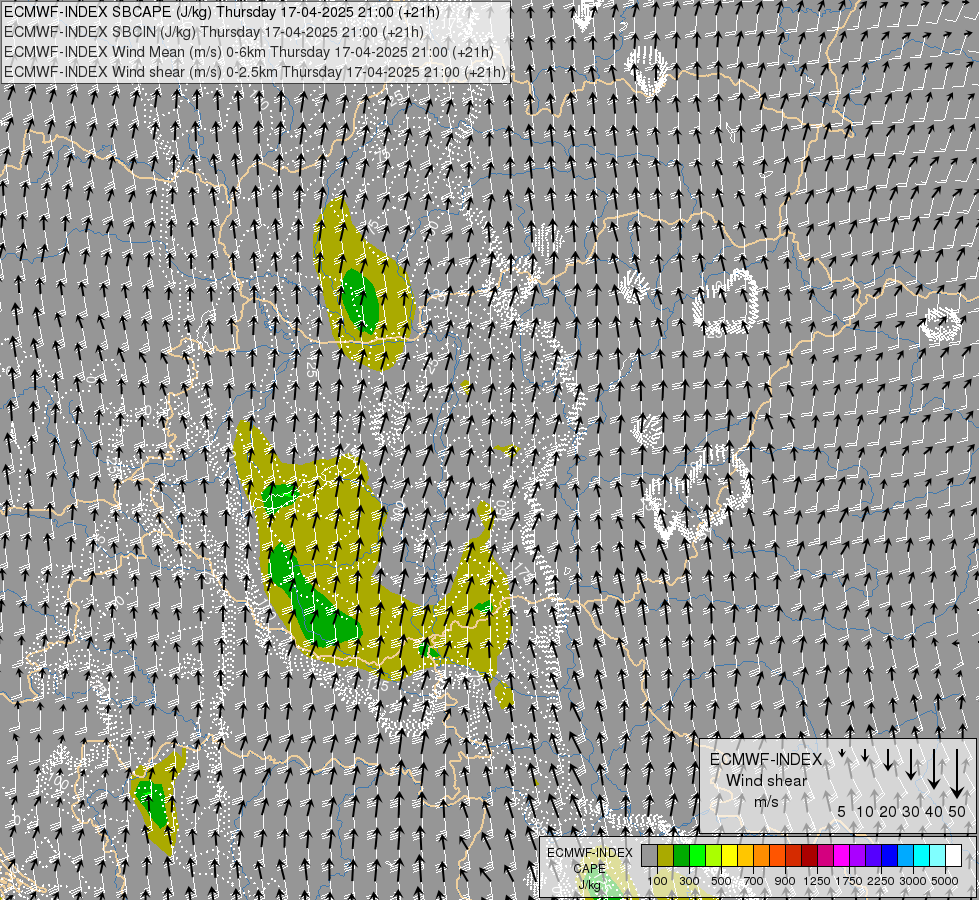979x900 pixels.
Task: Select the dark red maroon CAPE swatch
Action: [x=810, y=855]
